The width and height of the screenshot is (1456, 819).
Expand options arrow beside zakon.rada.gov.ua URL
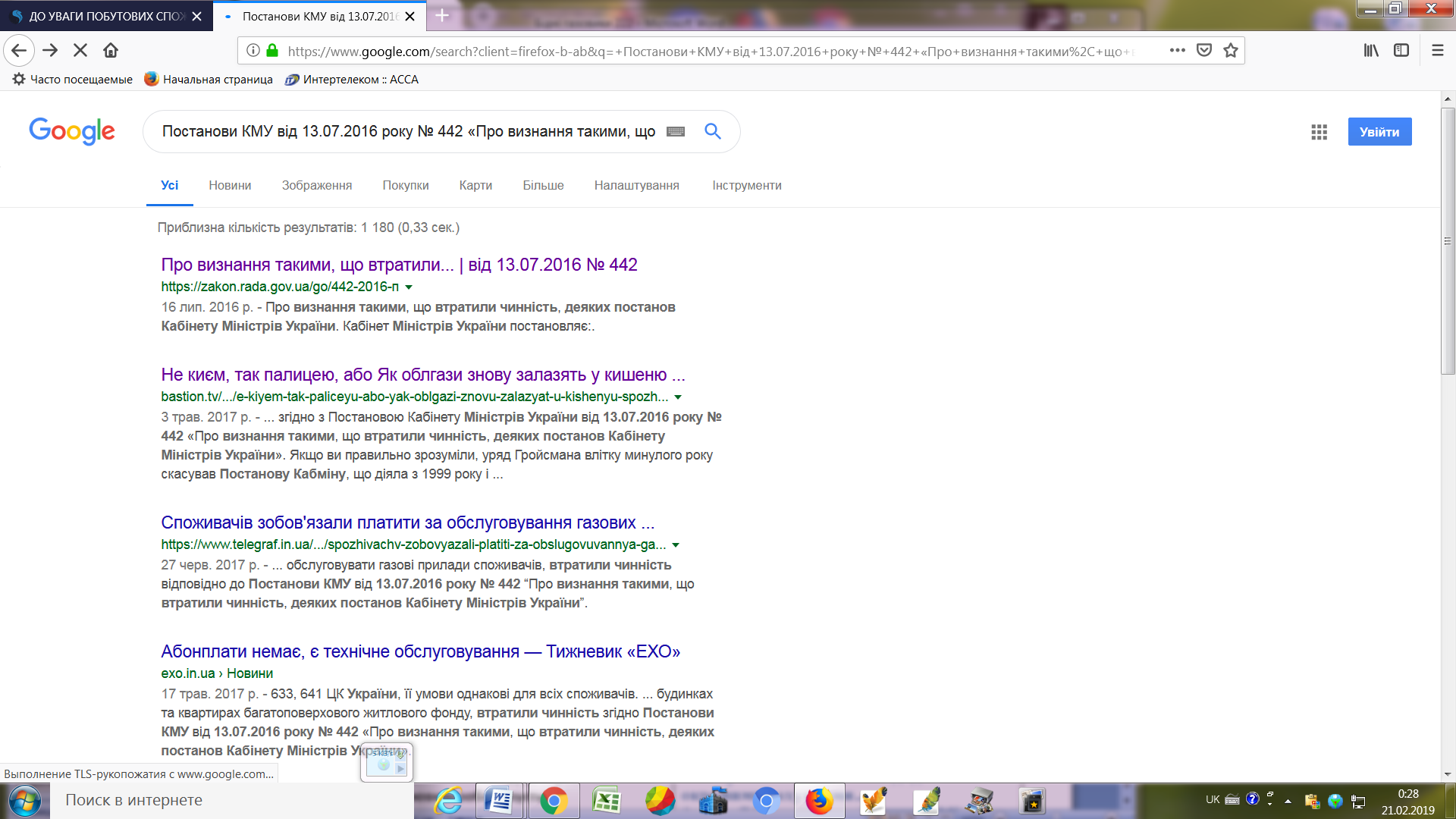[x=409, y=287]
